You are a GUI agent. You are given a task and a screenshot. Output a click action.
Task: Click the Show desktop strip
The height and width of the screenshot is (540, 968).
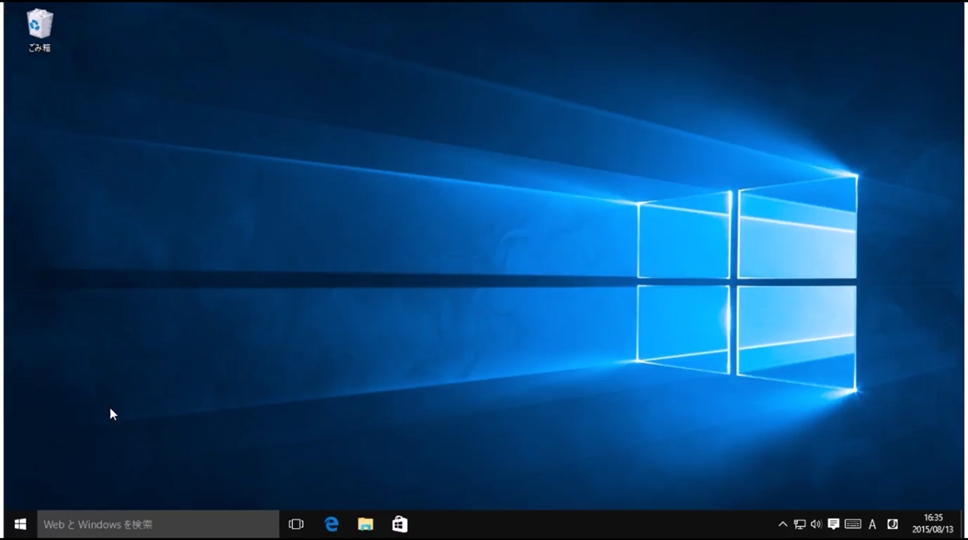tap(961, 524)
